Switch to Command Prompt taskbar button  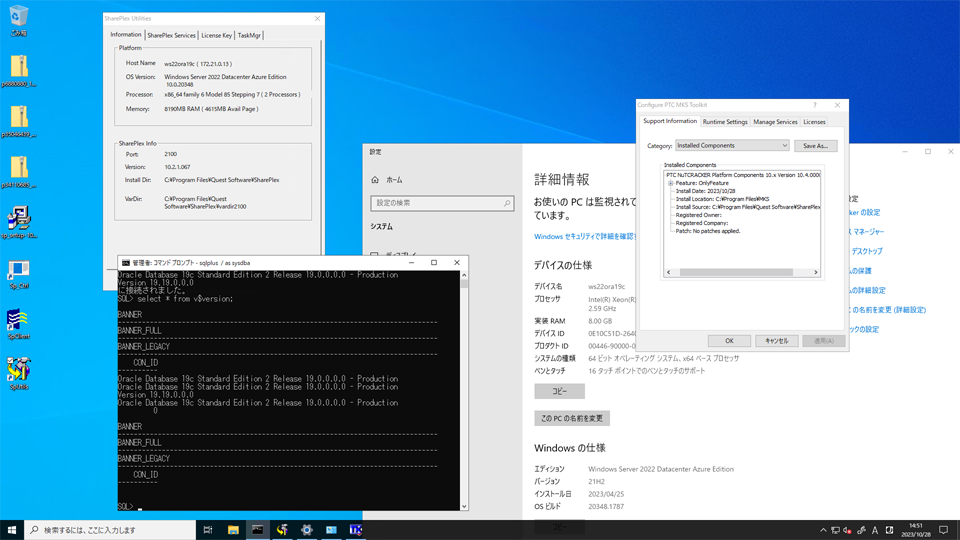coord(258,530)
